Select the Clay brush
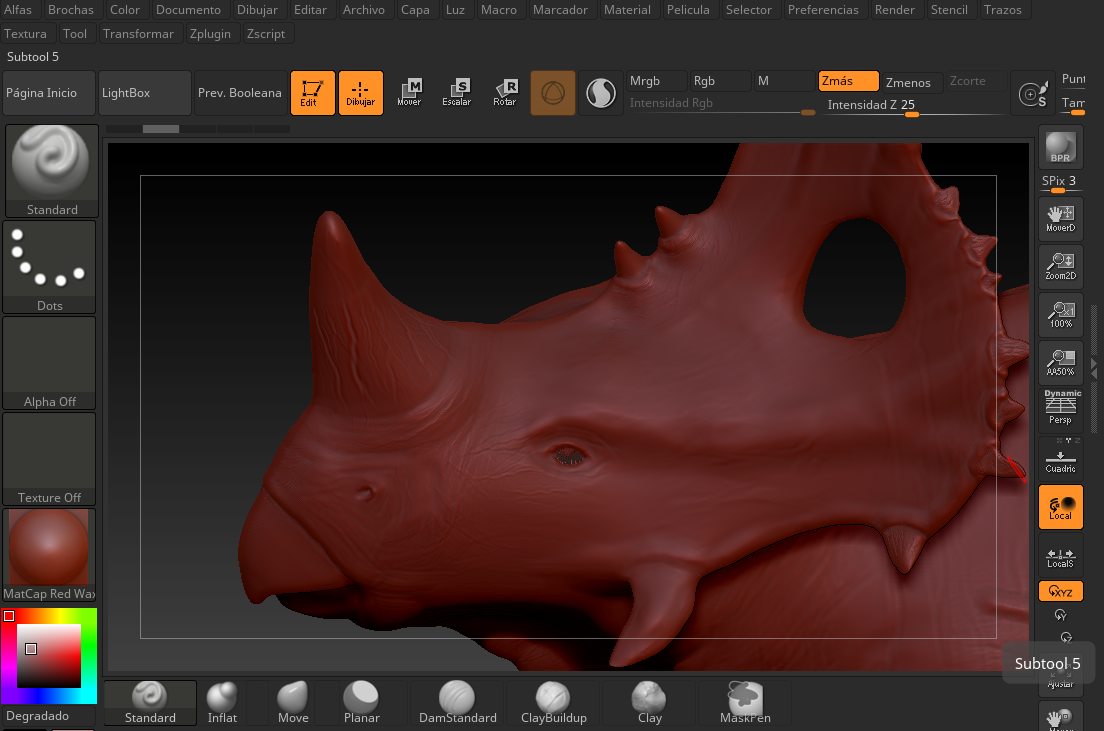The image size is (1104, 731). click(649, 703)
